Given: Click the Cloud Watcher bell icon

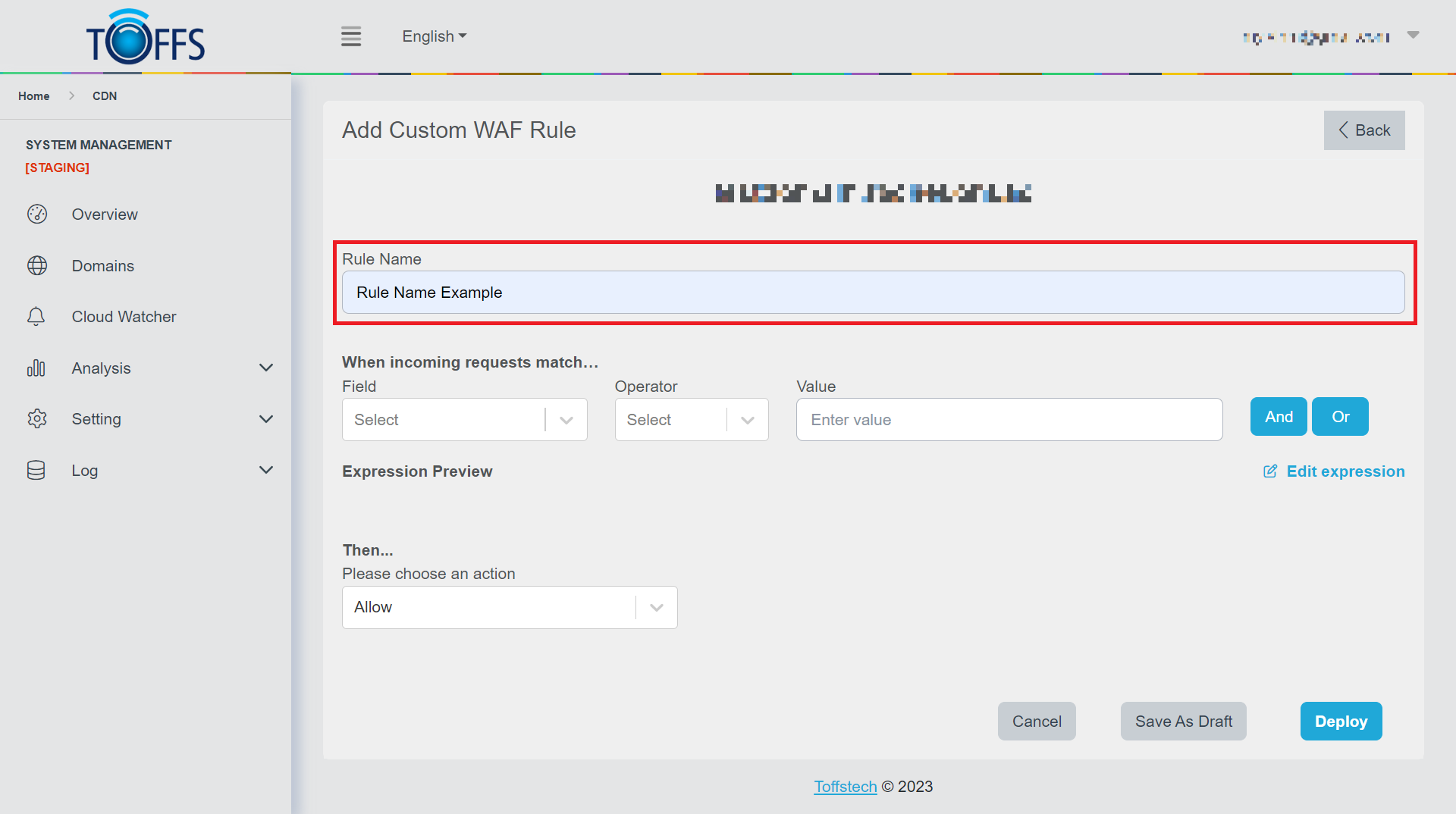Looking at the screenshot, I should tap(36, 317).
